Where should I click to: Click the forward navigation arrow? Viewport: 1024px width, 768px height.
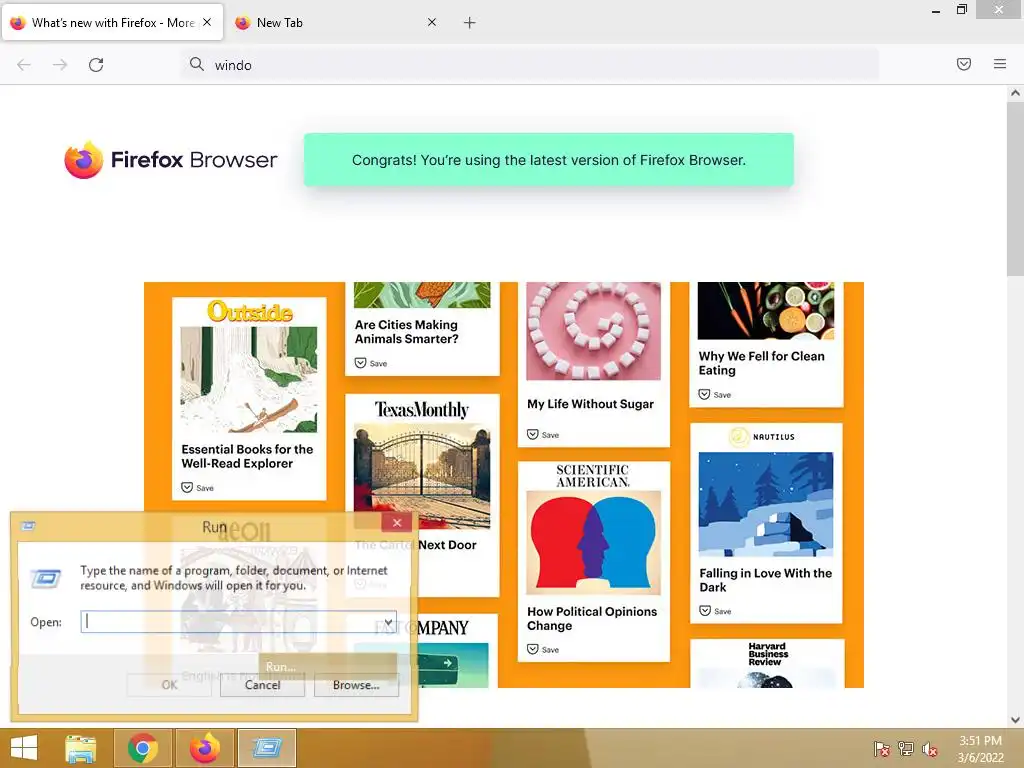click(x=60, y=65)
